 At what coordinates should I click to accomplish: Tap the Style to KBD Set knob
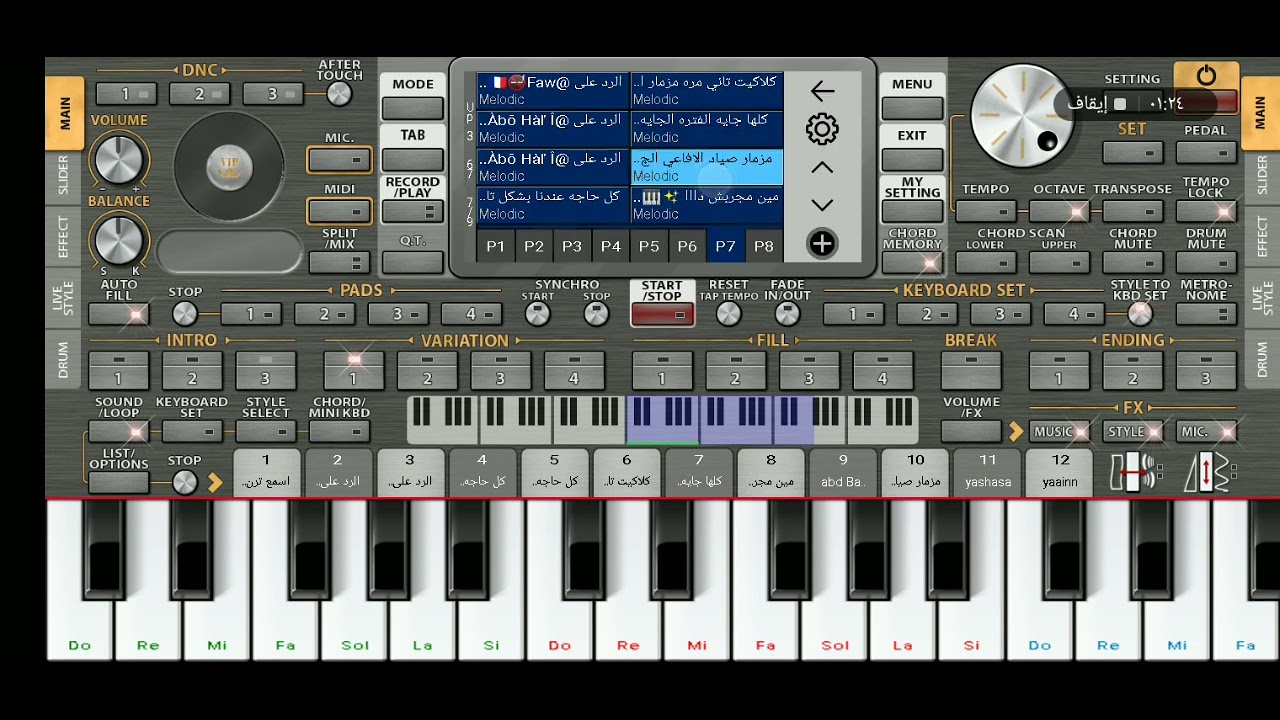pyautogui.click(x=1140, y=314)
